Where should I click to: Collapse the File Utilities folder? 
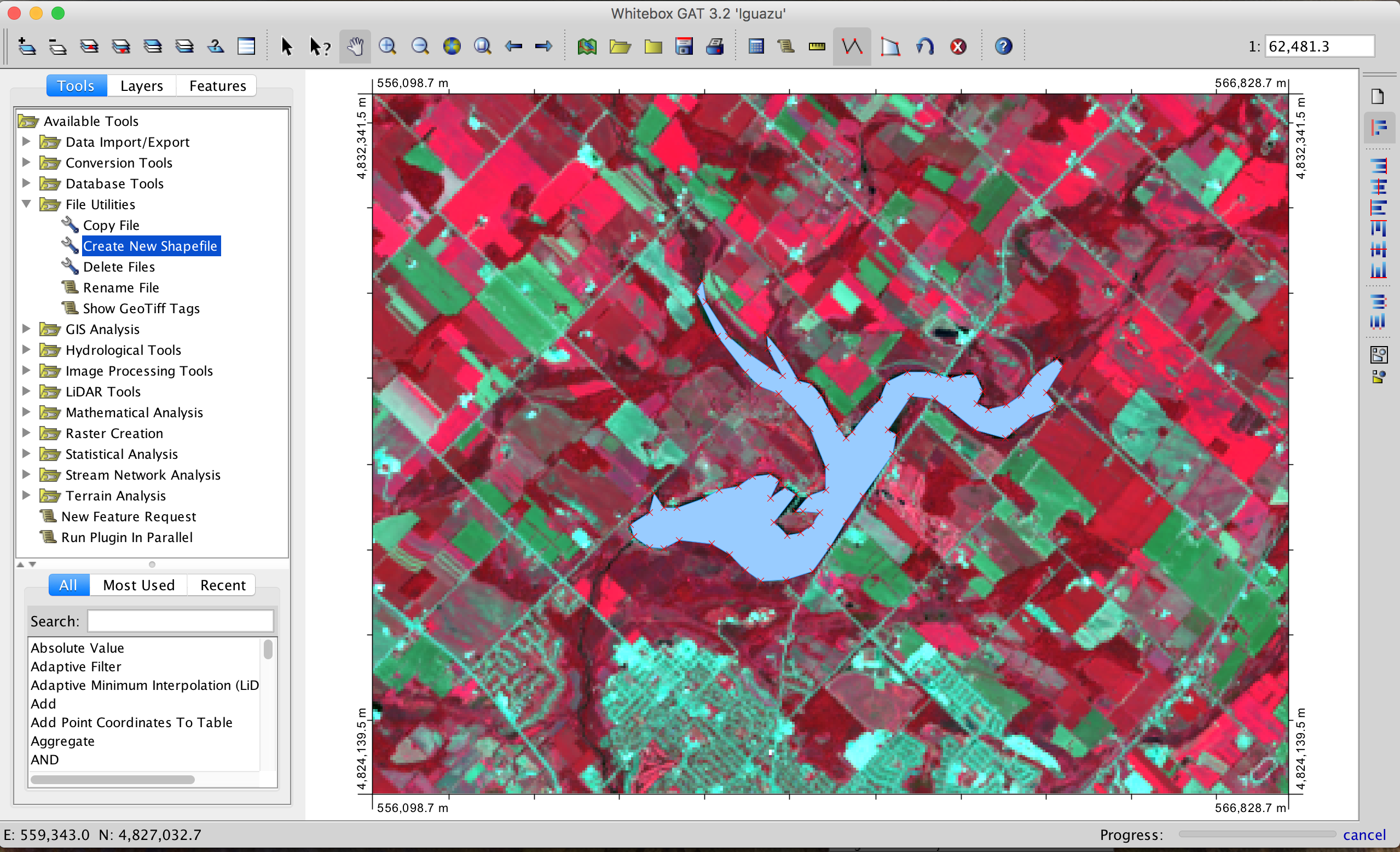(x=26, y=204)
